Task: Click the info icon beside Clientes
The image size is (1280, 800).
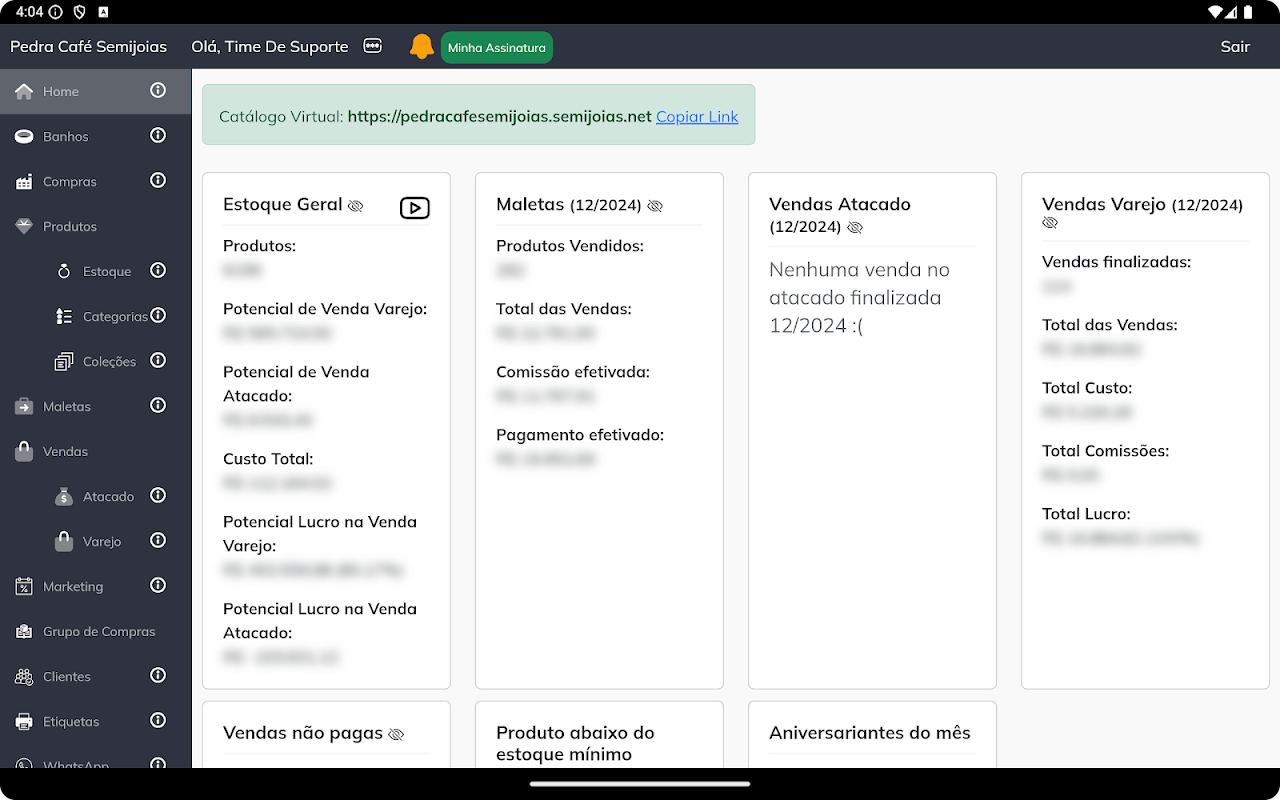Action: tap(158, 675)
